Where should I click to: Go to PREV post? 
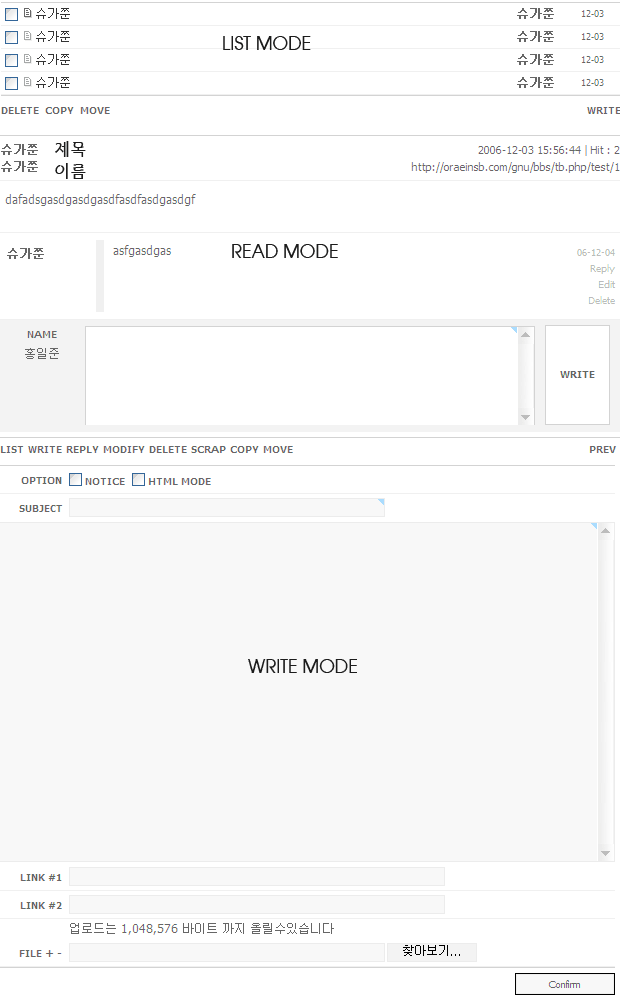pyautogui.click(x=602, y=450)
